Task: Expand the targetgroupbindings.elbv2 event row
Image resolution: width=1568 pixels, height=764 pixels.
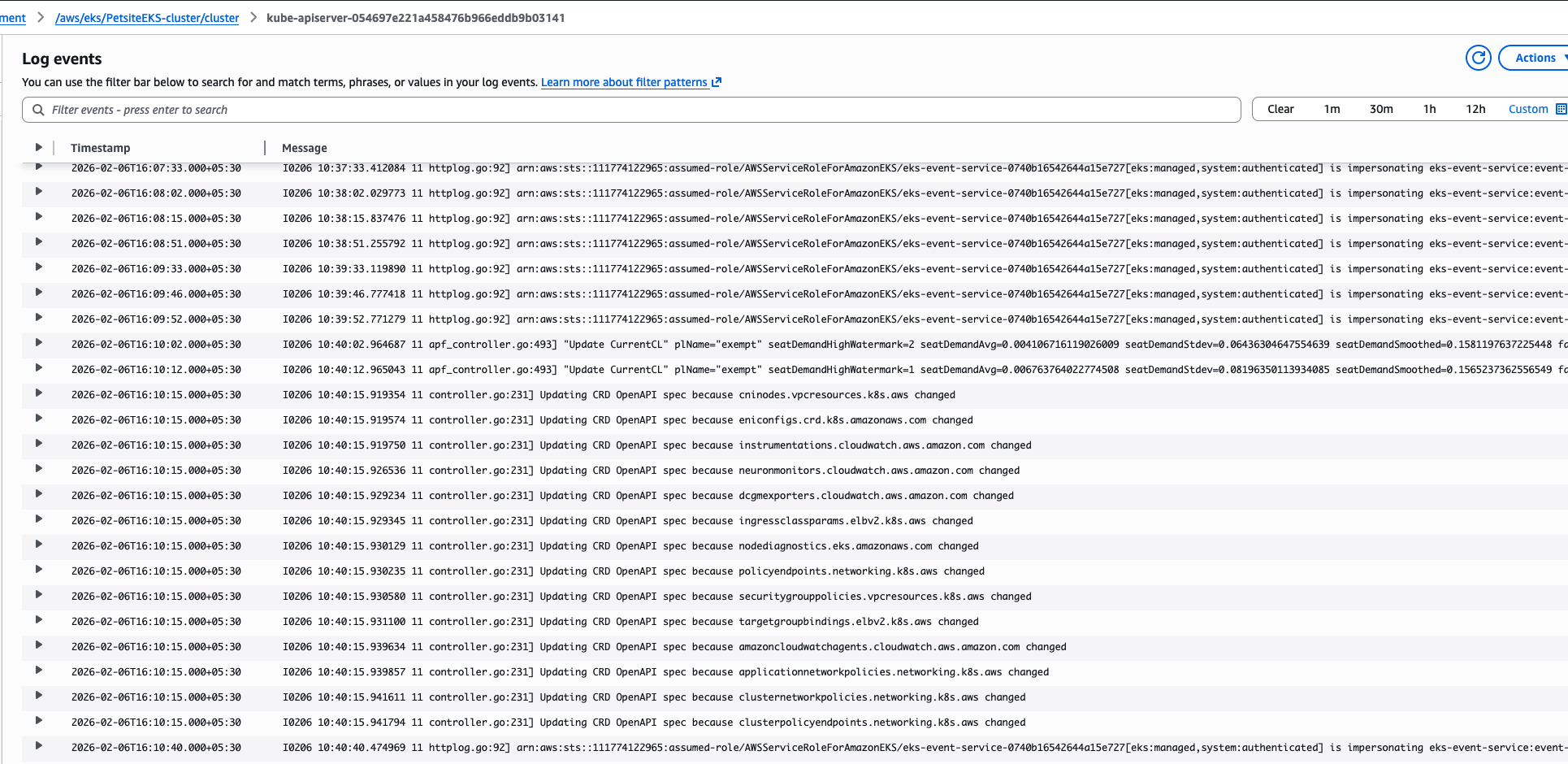Action: point(38,620)
